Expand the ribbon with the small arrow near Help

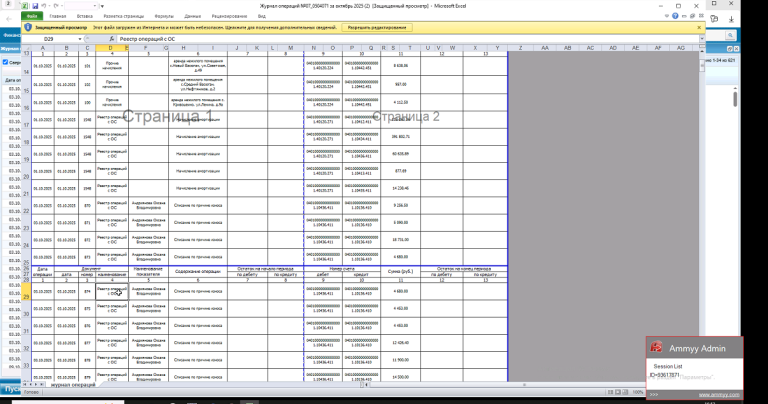click(667, 16)
